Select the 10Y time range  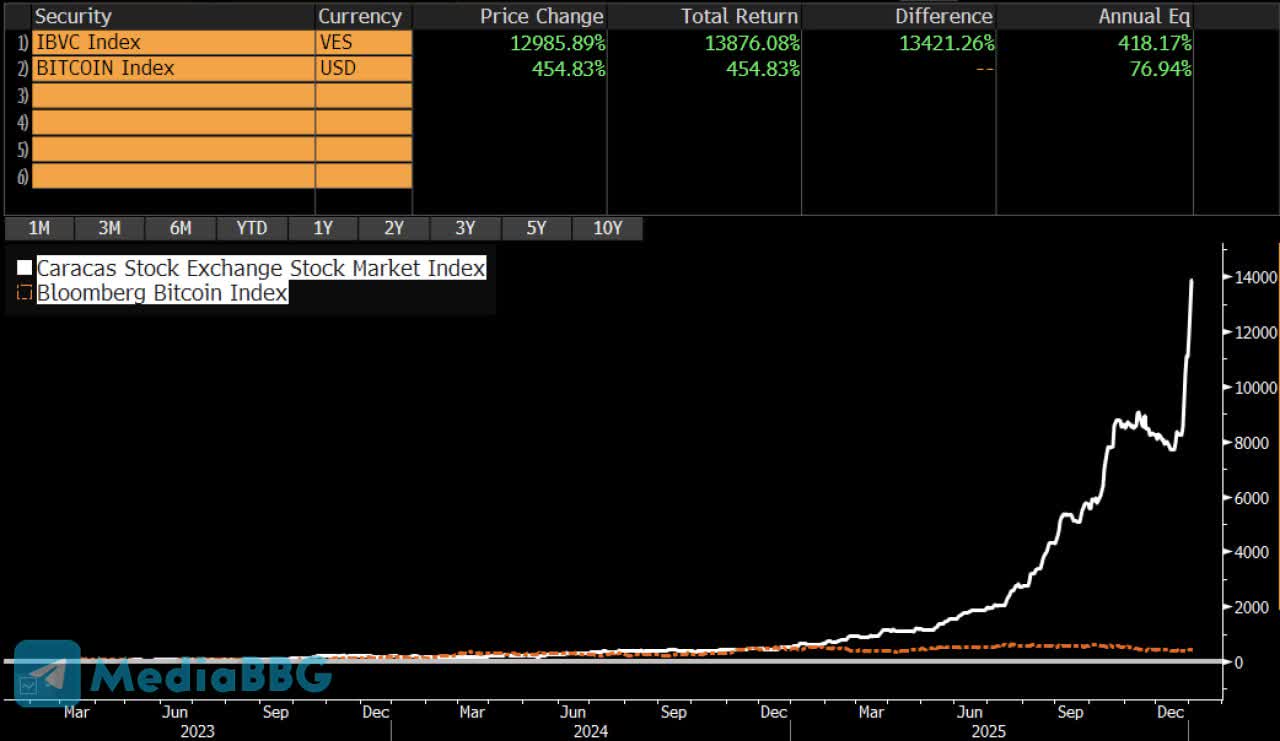click(607, 228)
